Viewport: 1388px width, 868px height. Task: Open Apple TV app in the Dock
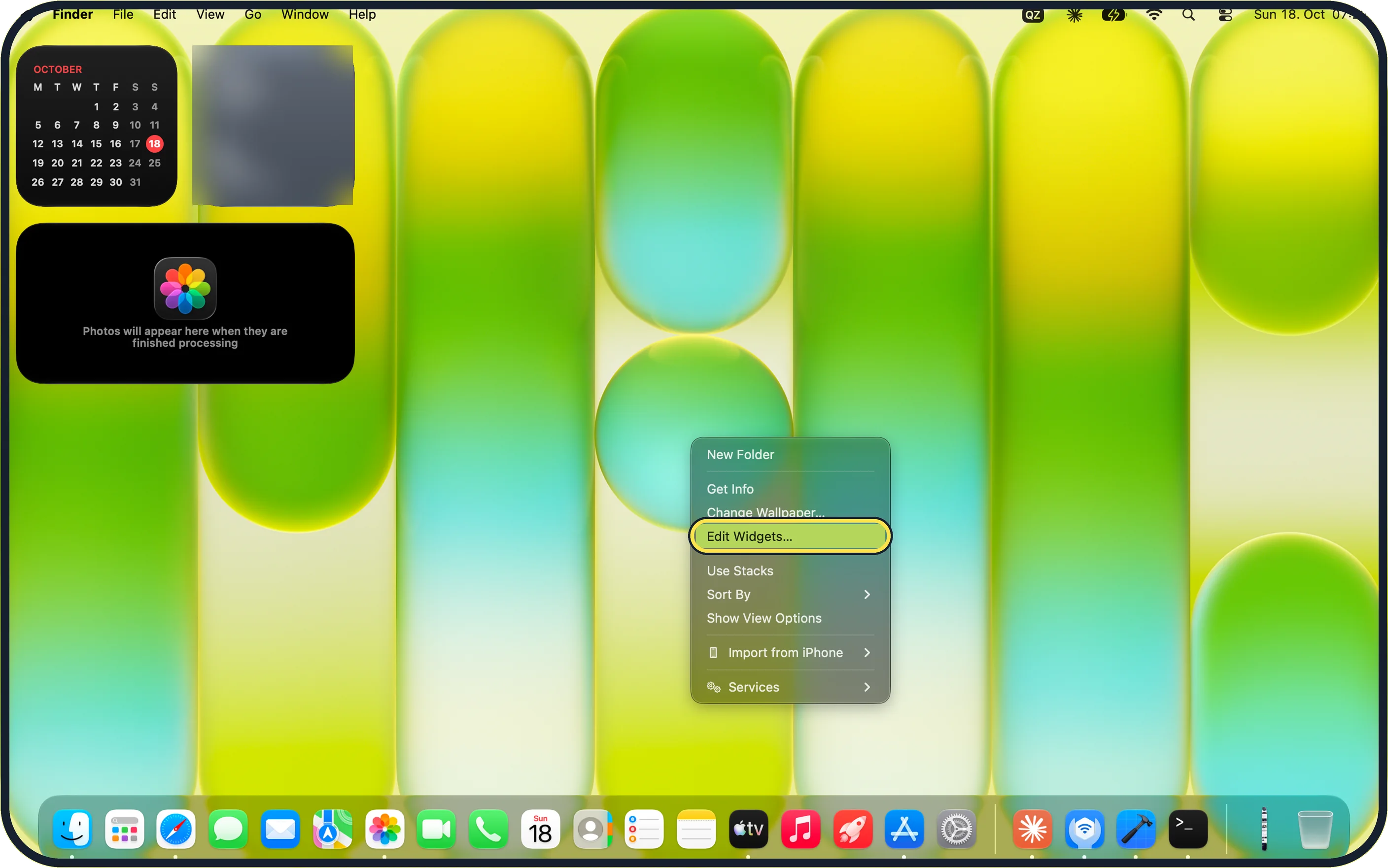748,829
